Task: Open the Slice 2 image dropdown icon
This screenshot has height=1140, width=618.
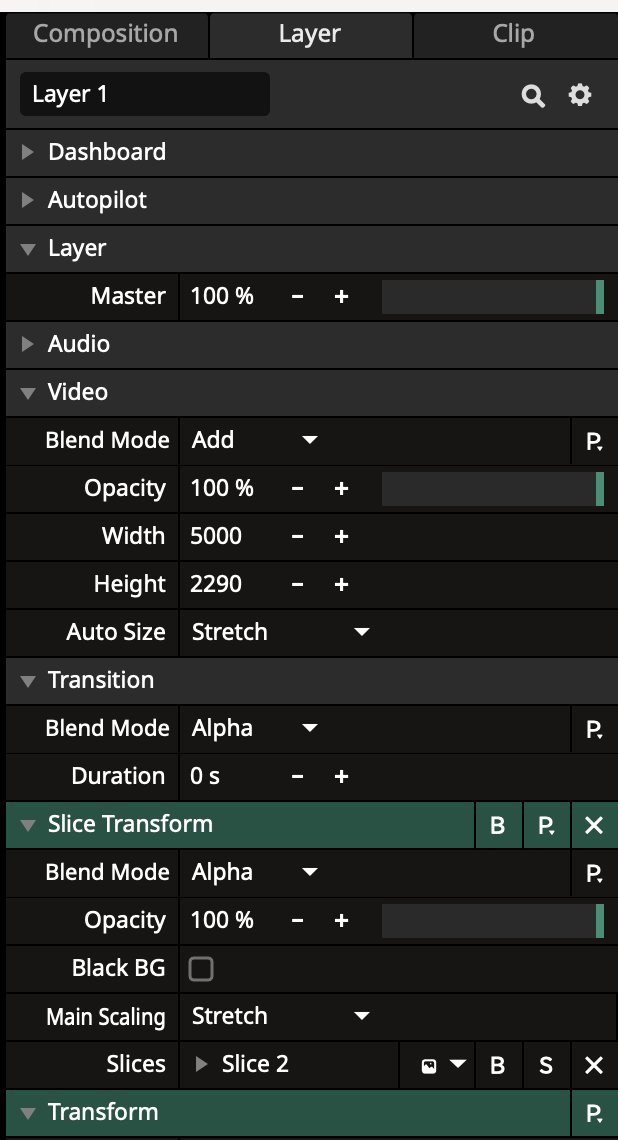Action: point(442,1065)
